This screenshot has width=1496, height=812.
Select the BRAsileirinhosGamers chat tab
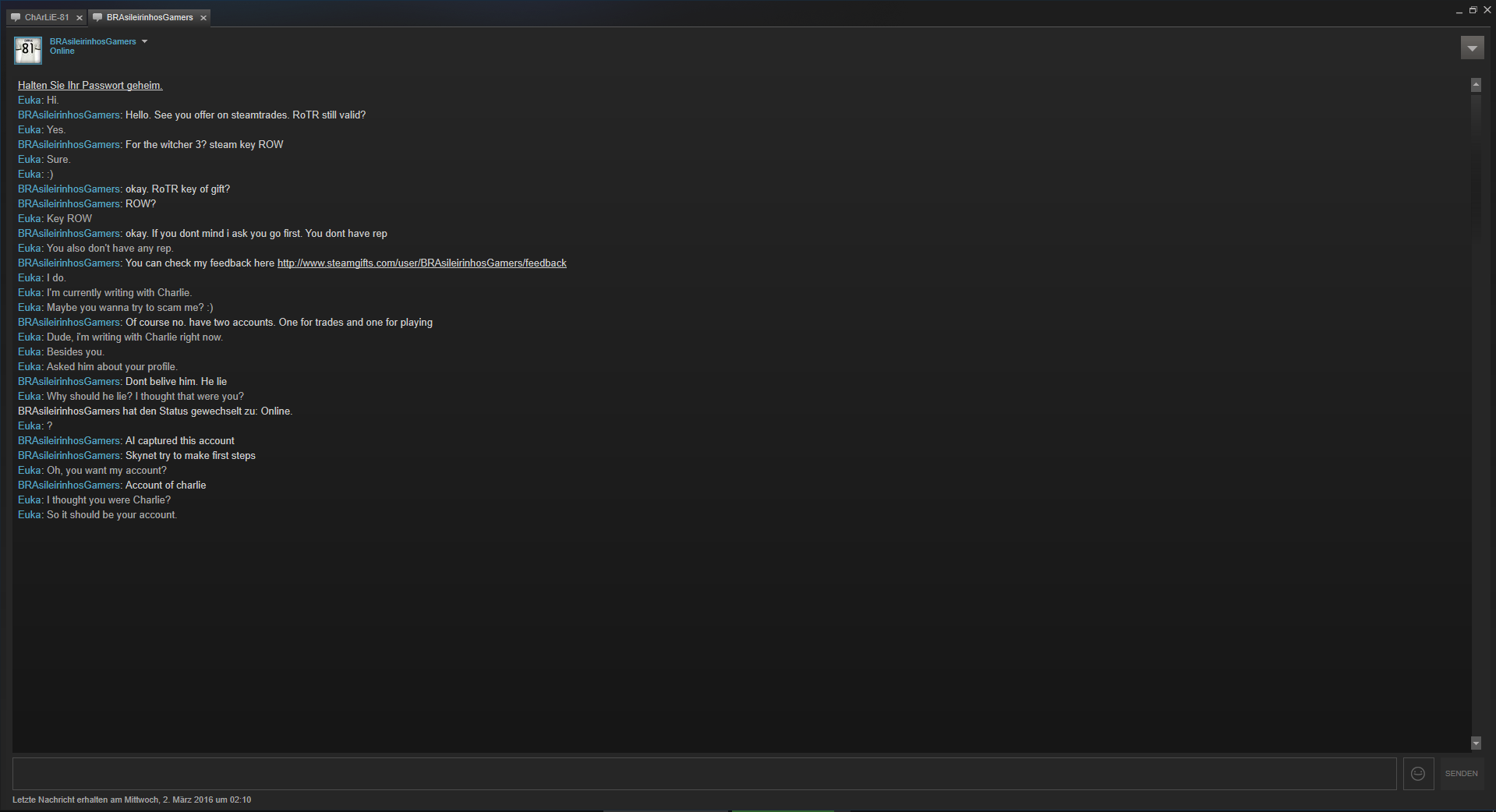[149, 17]
